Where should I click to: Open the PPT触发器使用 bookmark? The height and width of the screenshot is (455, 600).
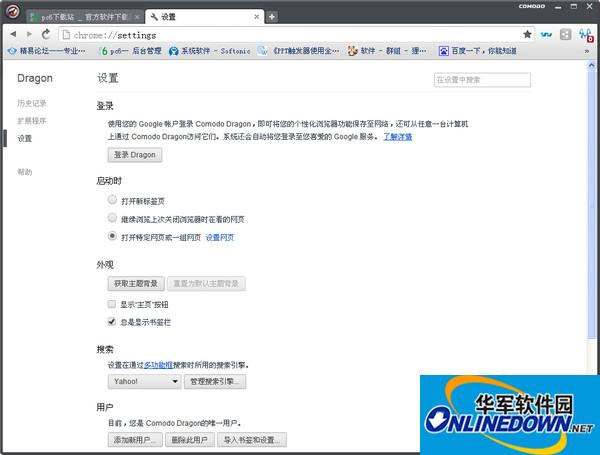click(299, 51)
